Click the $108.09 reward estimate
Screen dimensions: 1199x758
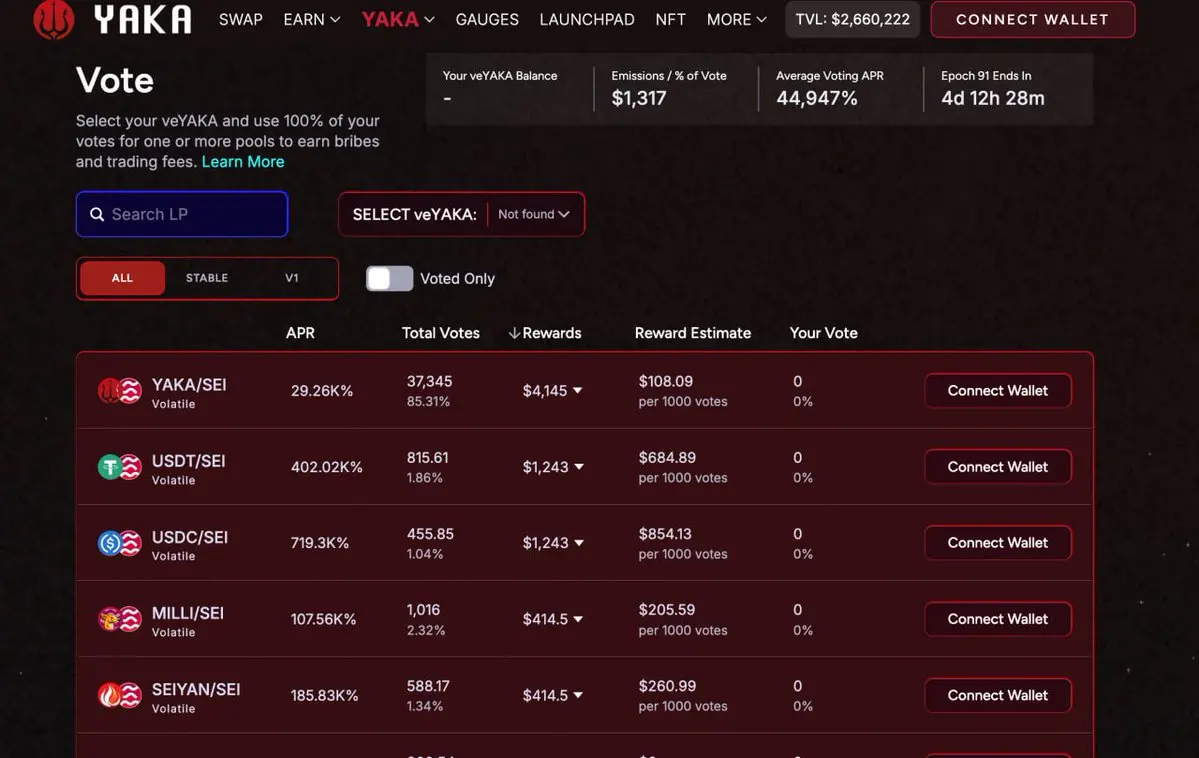pyautogui.click(x=665, y=381)
